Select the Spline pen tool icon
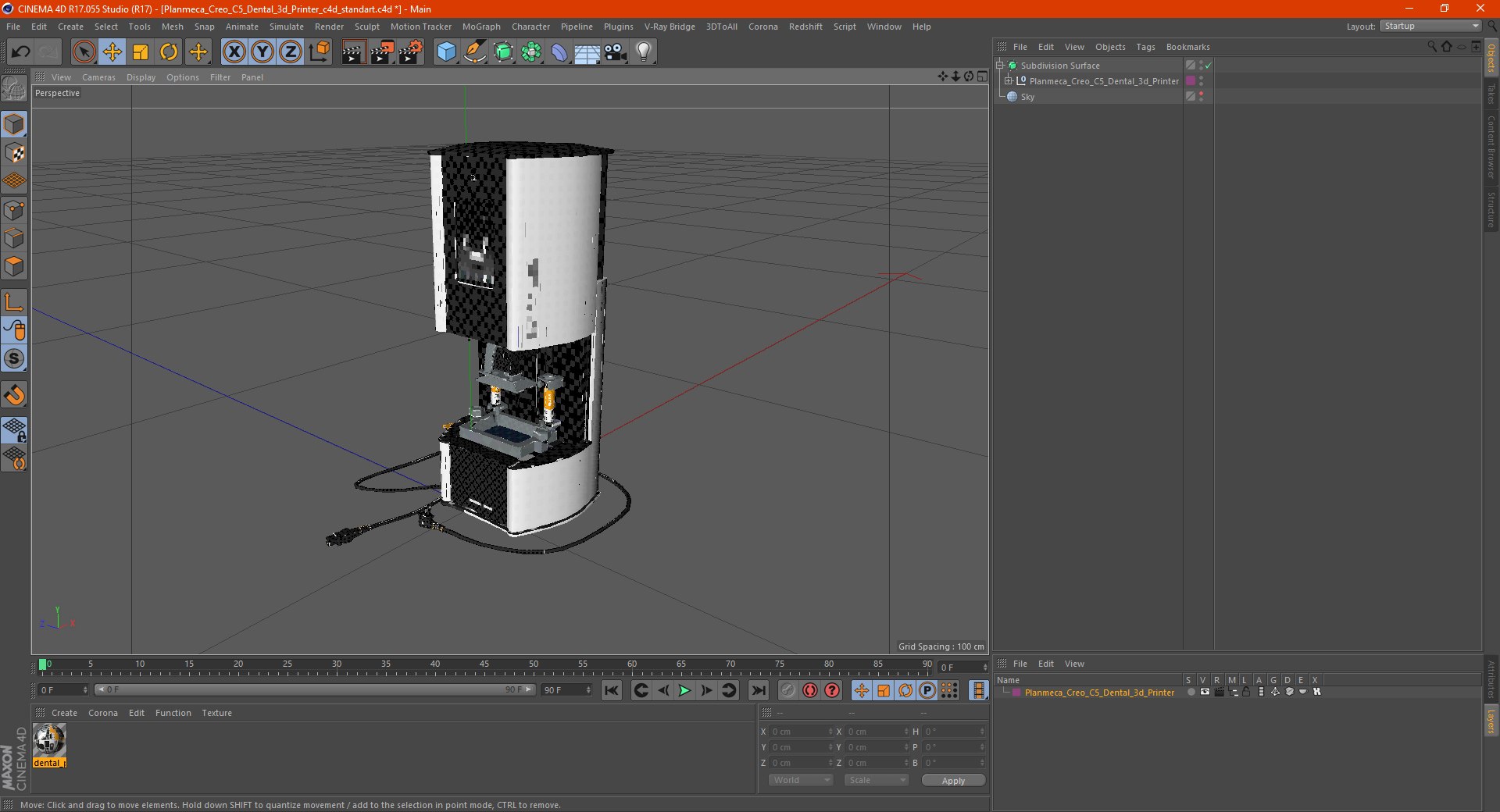Image resolution: width=1500 pixels, height=812 pixels. click(x=474, y=52)
